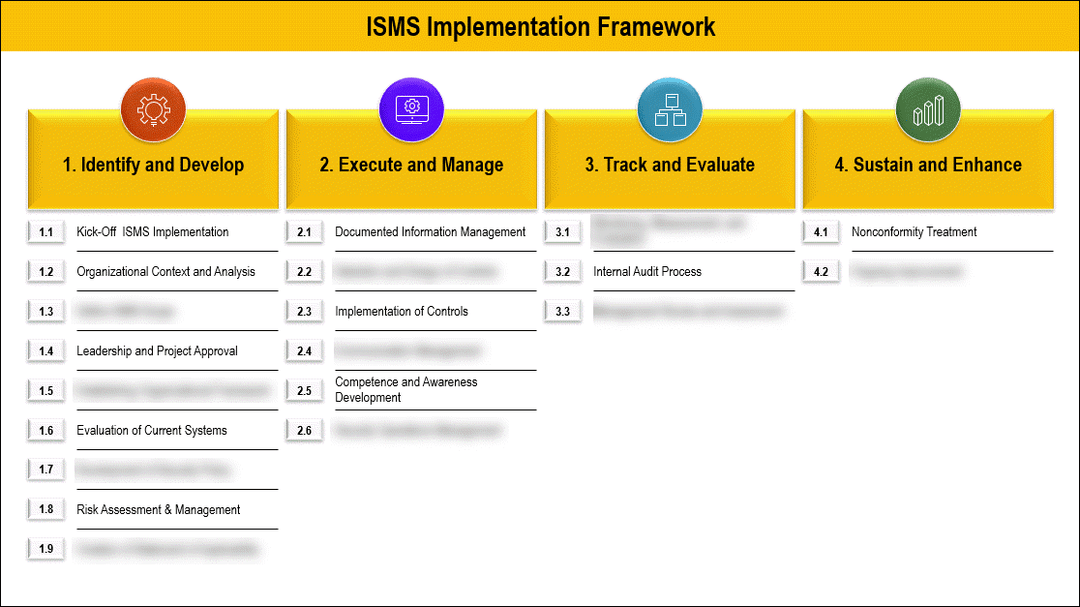Click the green bar chart icon

coord(928,110)
